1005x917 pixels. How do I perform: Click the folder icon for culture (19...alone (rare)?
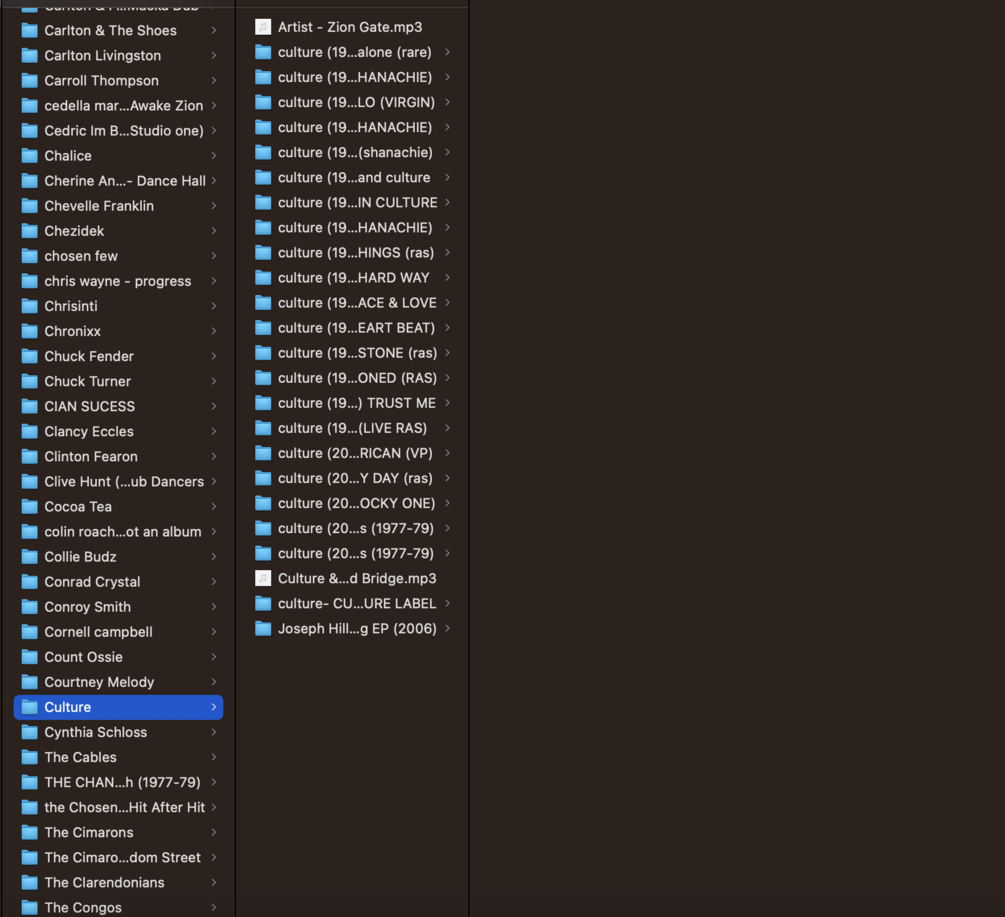263,53
